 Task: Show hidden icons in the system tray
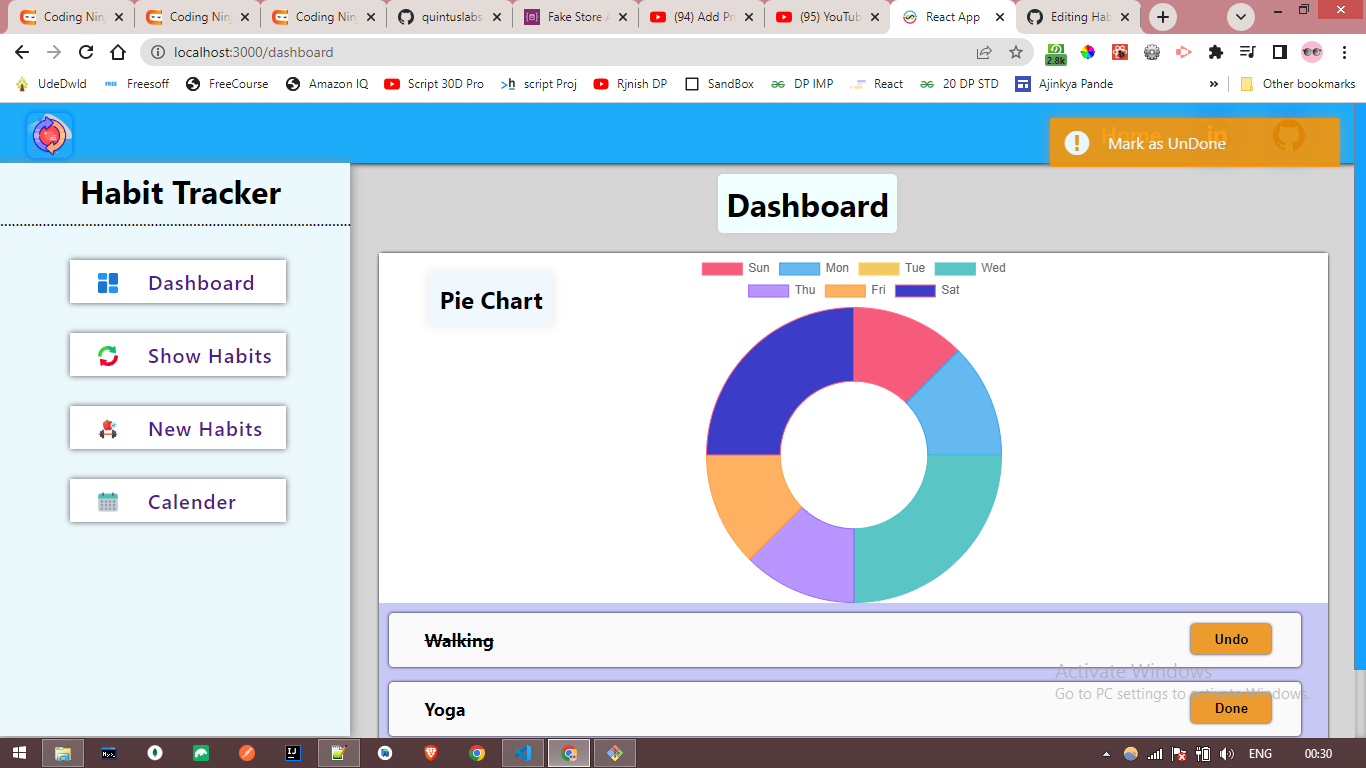click(x=1108, y=753)
